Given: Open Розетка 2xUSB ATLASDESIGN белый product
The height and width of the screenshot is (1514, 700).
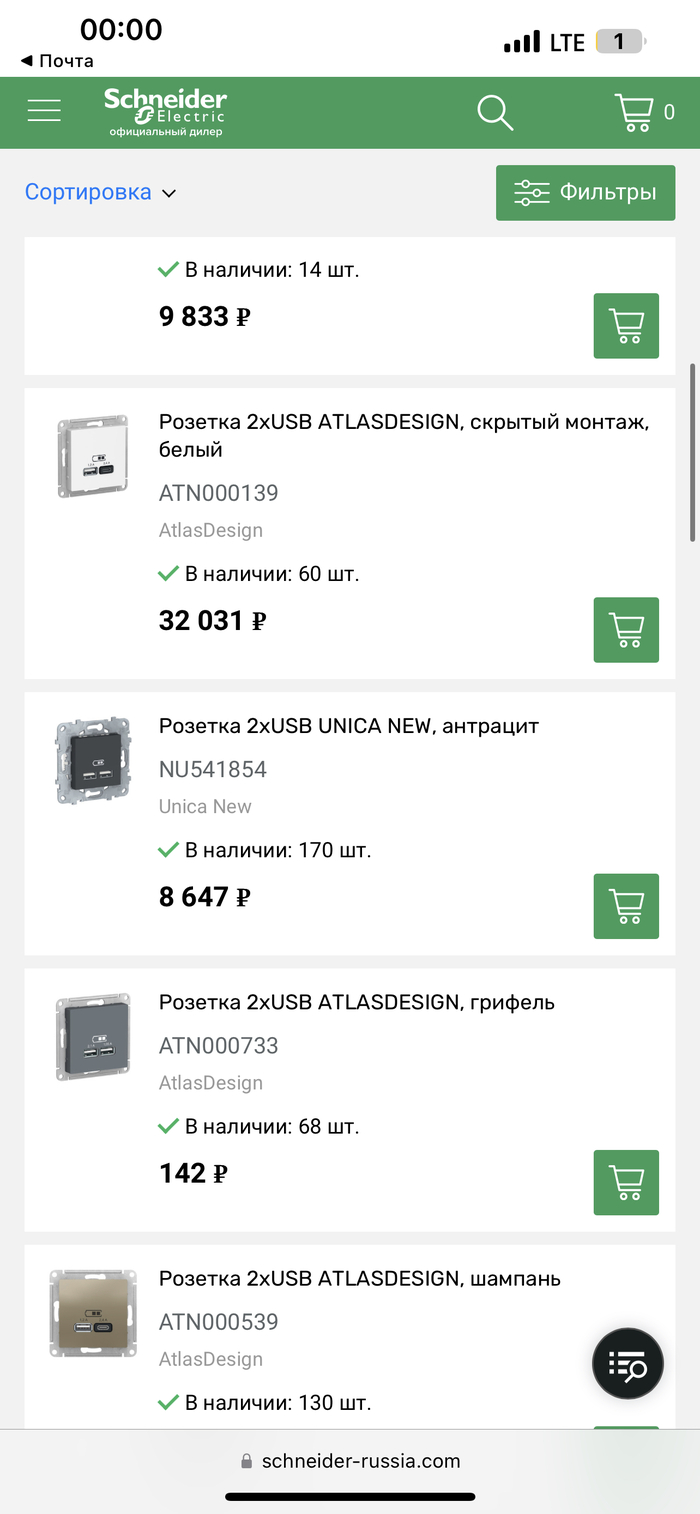Looking at the screenshot, I should (x=404, y=436).
